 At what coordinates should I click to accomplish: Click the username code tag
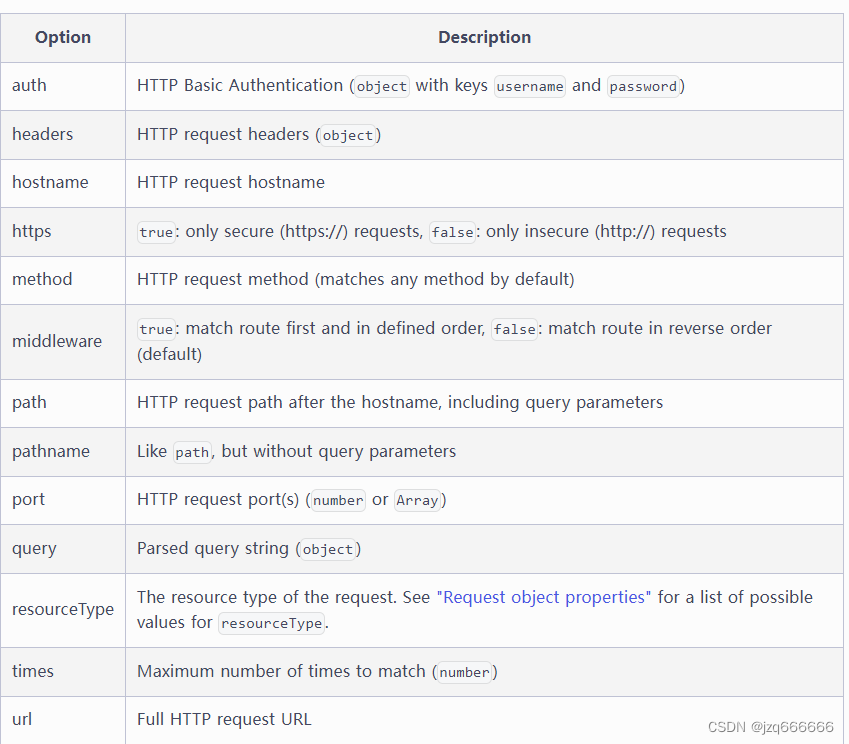pyautogui.click(x=530, y=87)
